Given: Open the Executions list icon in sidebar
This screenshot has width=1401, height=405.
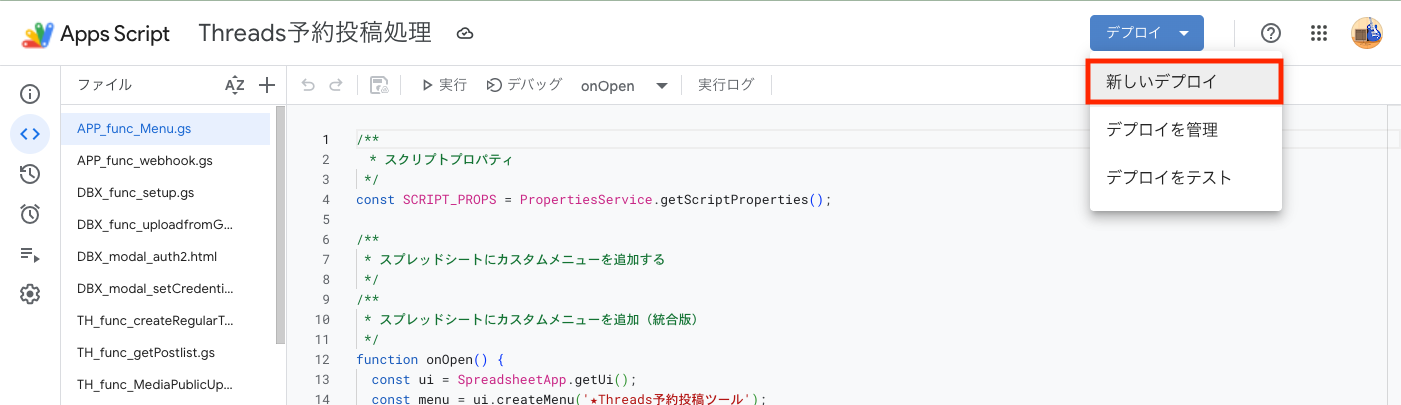Looking at the screenshot, I should pyautogui.click(x=30, y=254).
